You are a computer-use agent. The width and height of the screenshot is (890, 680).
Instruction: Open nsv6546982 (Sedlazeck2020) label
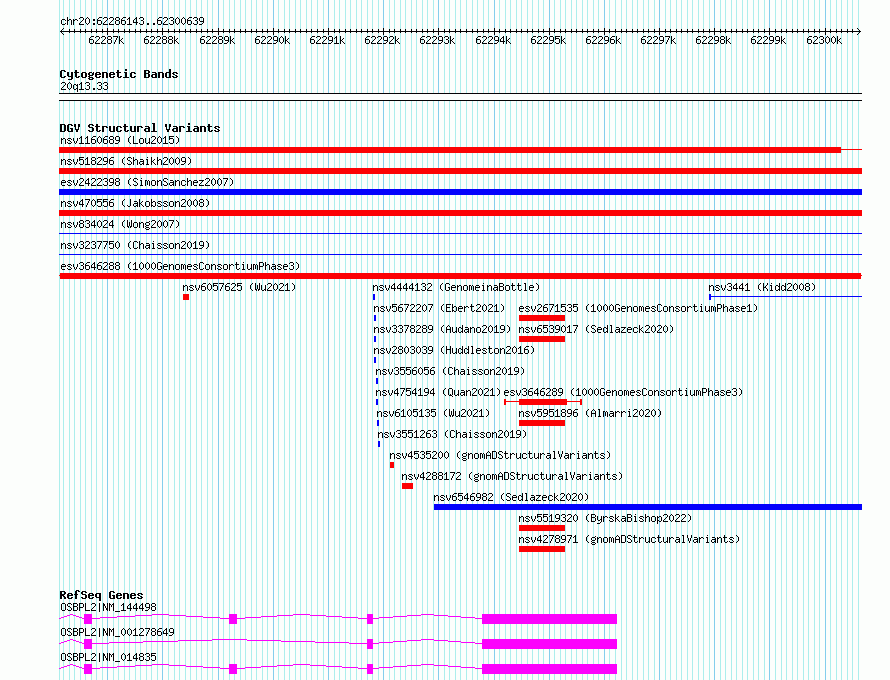tap(511, 497)
